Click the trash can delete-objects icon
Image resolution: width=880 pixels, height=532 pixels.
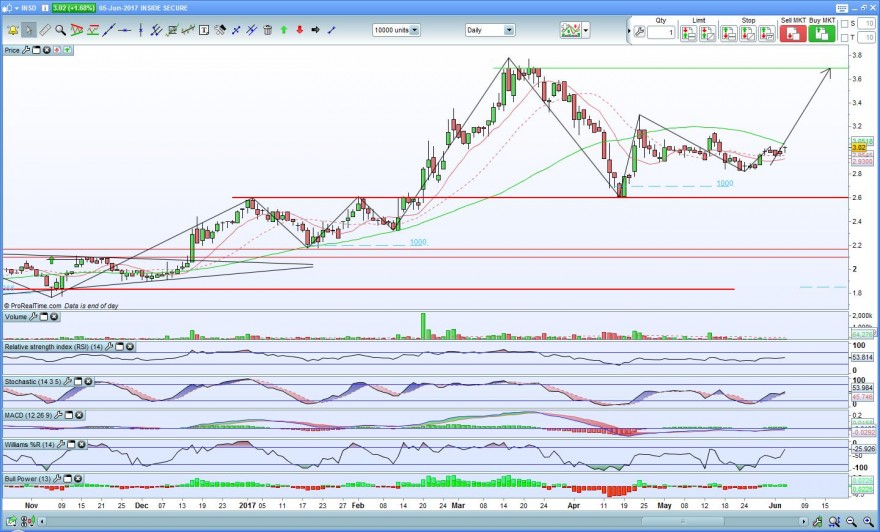(x=268, y=30)
